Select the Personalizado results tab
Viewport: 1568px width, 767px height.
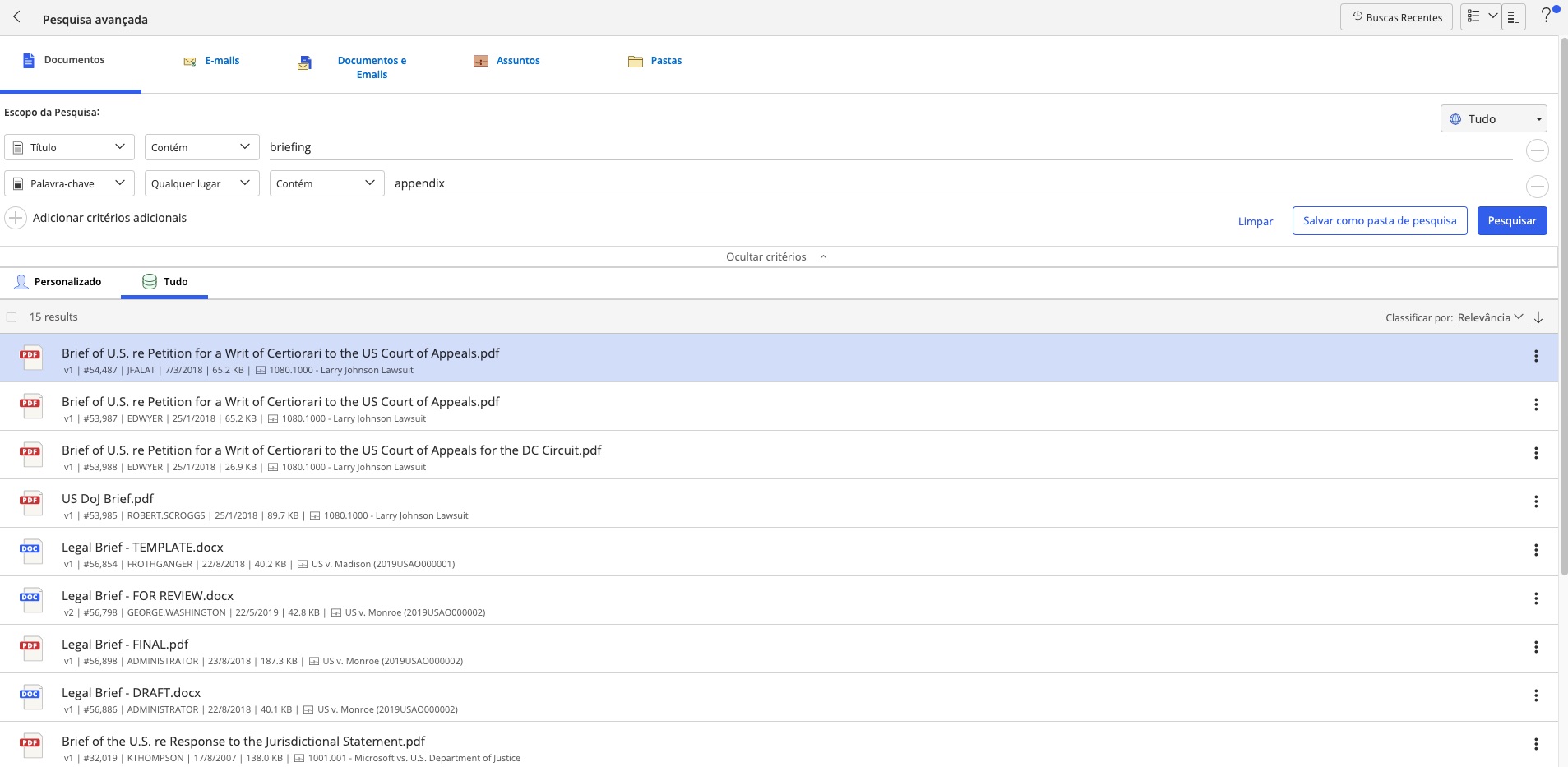(58, 281)
